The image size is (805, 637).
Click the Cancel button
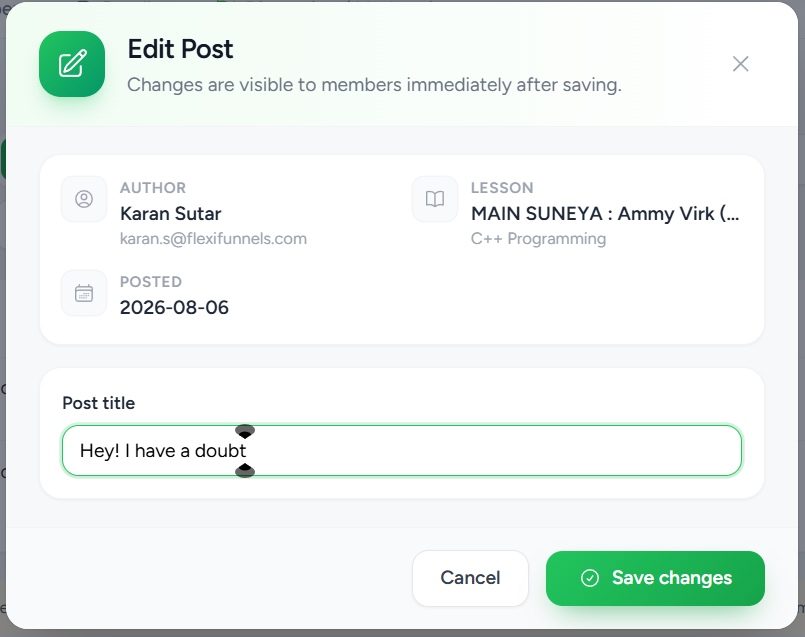[470, 578]
